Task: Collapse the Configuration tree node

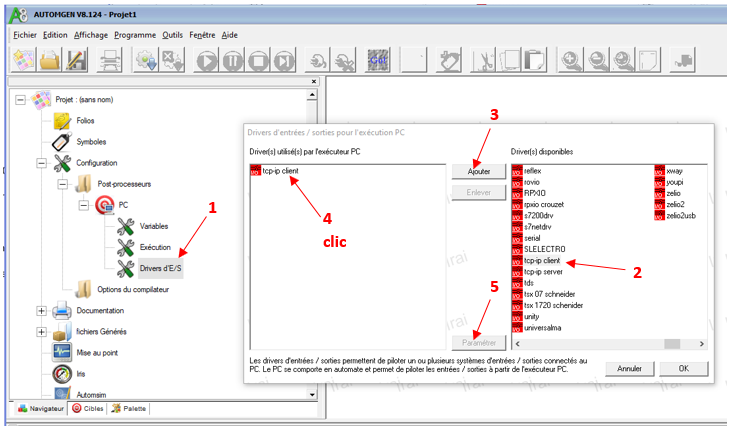Action: 41,163
